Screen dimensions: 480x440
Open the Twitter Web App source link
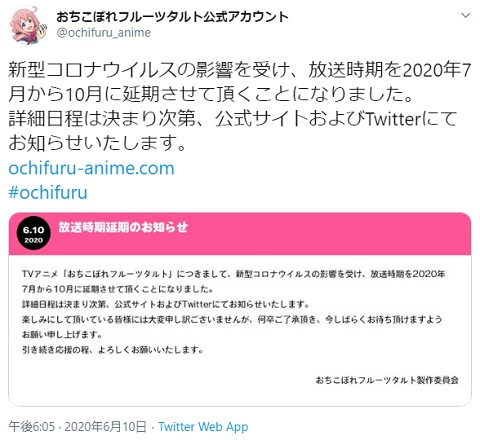point(203,427)
